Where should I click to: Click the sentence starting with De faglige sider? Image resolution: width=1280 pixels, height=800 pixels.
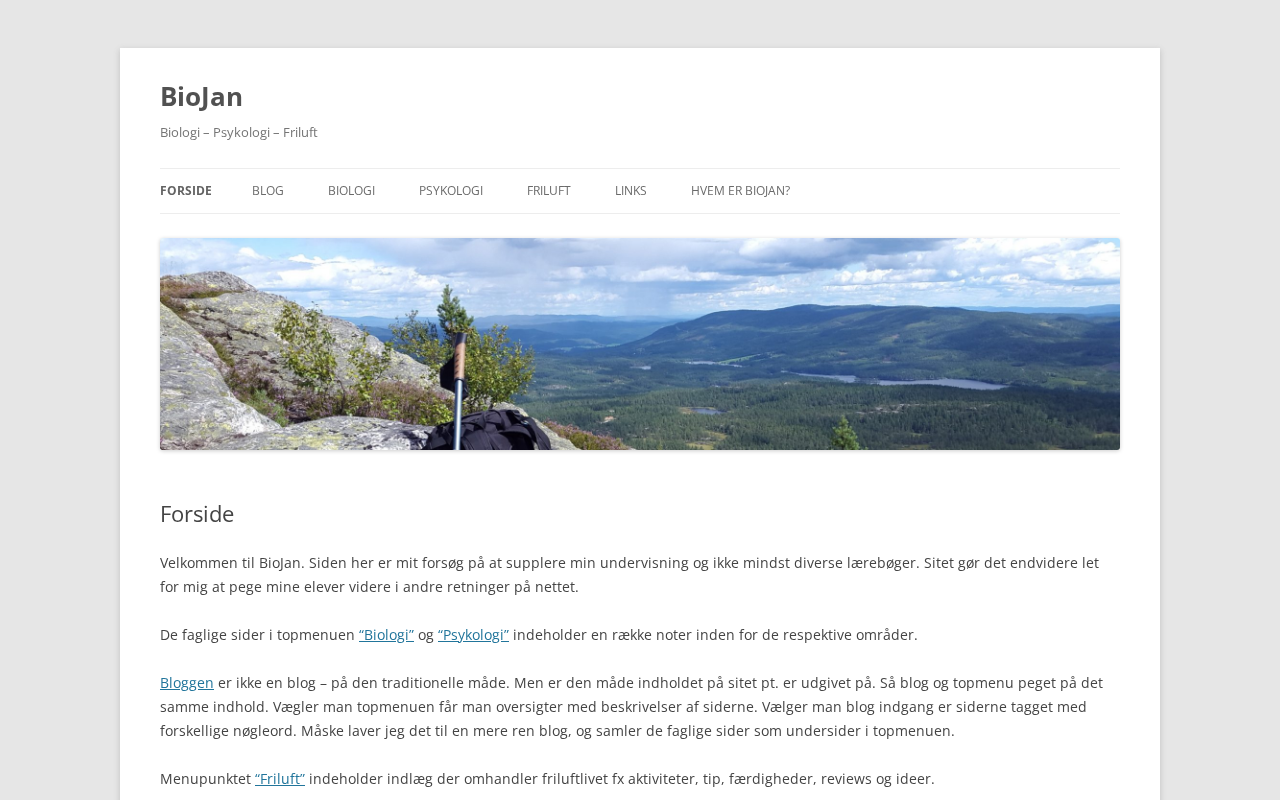tap(539, 635)
